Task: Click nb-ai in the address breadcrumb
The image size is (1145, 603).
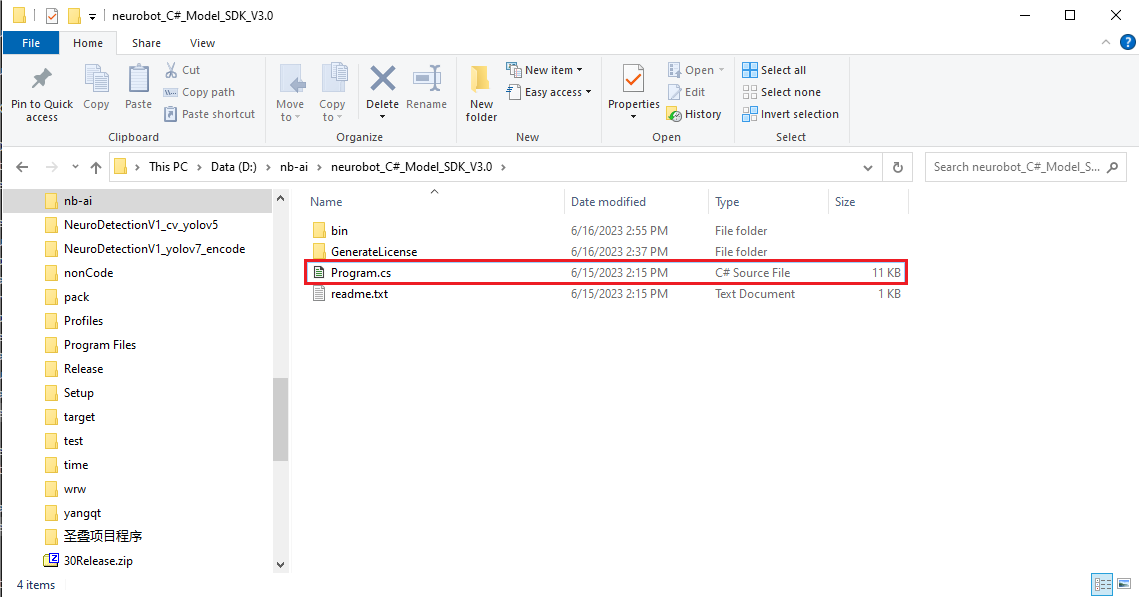Action: 294,167
